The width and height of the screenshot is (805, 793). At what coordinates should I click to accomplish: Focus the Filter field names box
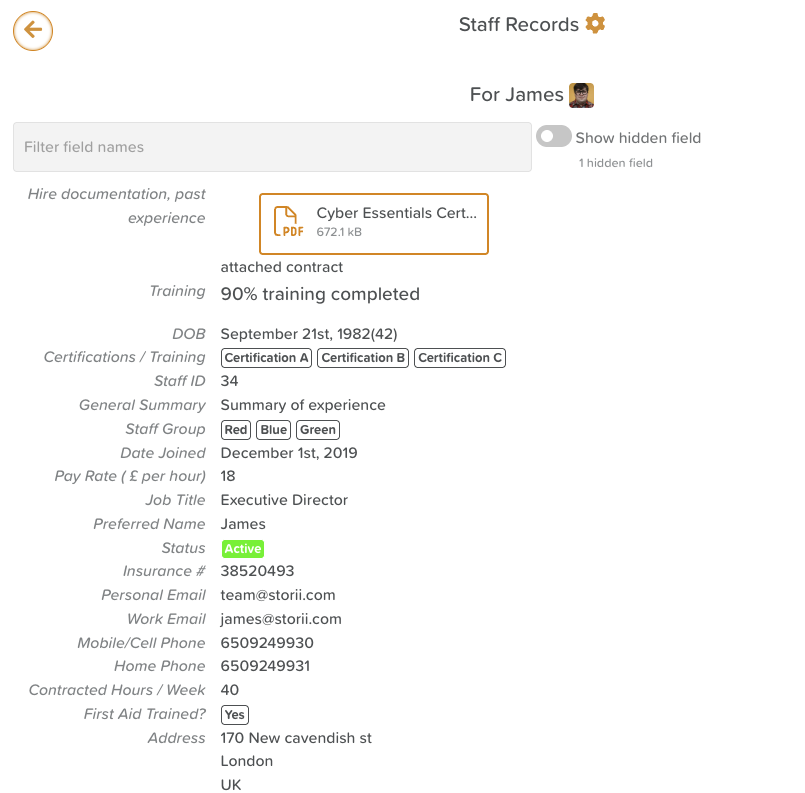(272, 147)
